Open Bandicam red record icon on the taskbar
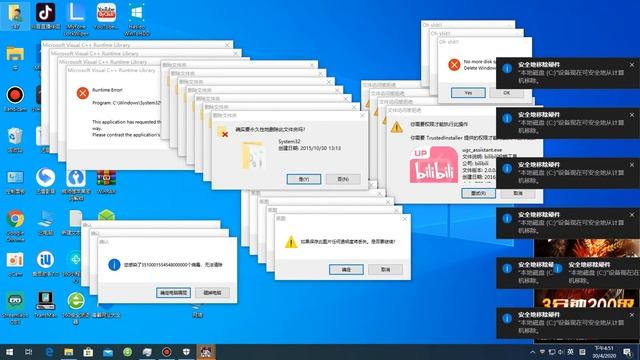The image size is (640, 360). point(167,352)
